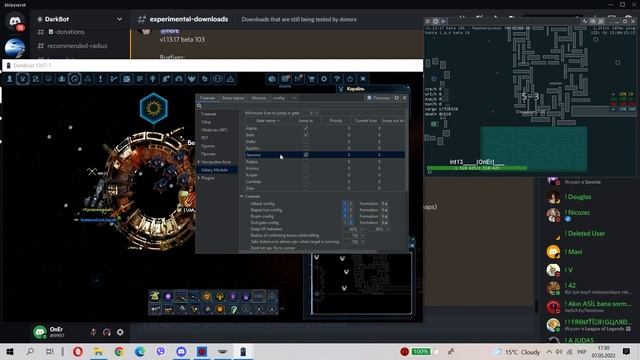The width and height of the screenshot is (640, 360).
Task: Open Windows Start menu
Action: pos(10,351)
